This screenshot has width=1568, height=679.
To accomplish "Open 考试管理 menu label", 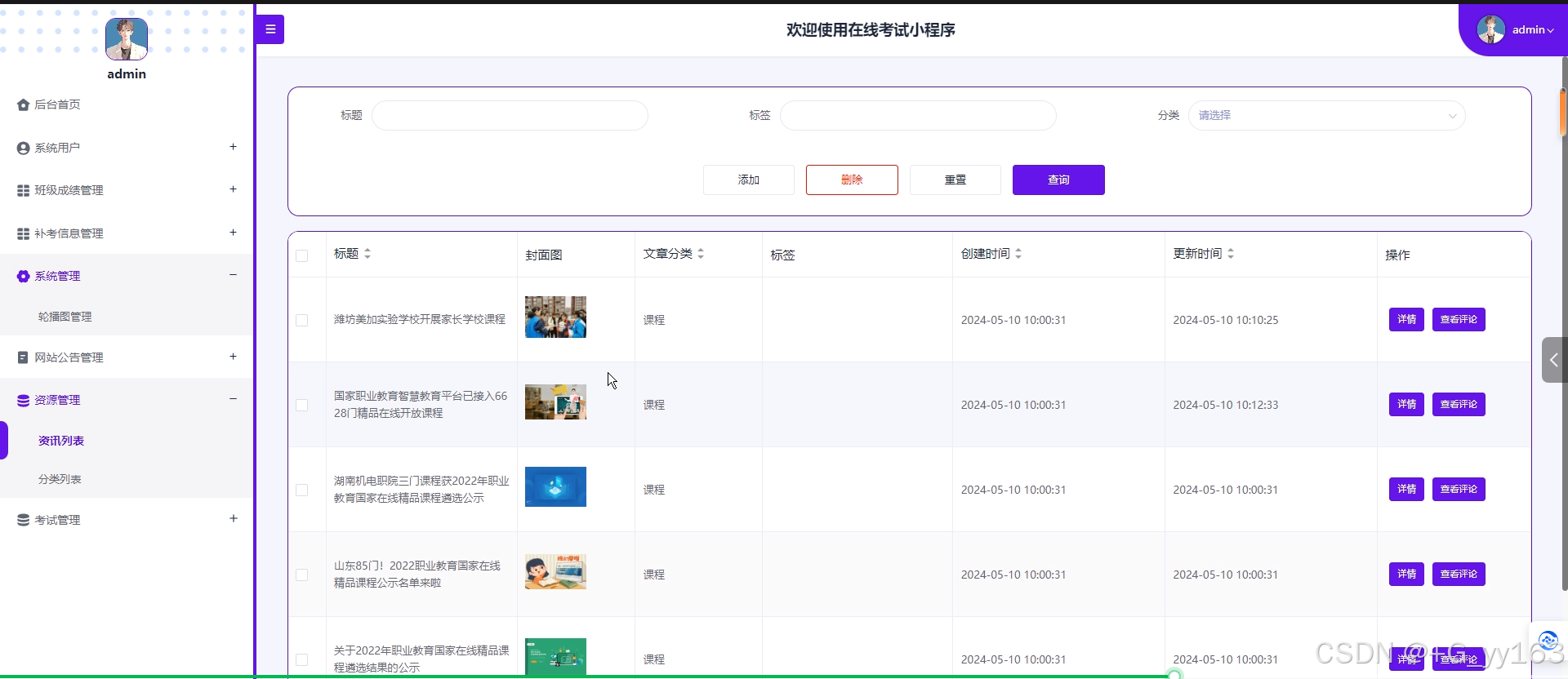I will 57,520.
